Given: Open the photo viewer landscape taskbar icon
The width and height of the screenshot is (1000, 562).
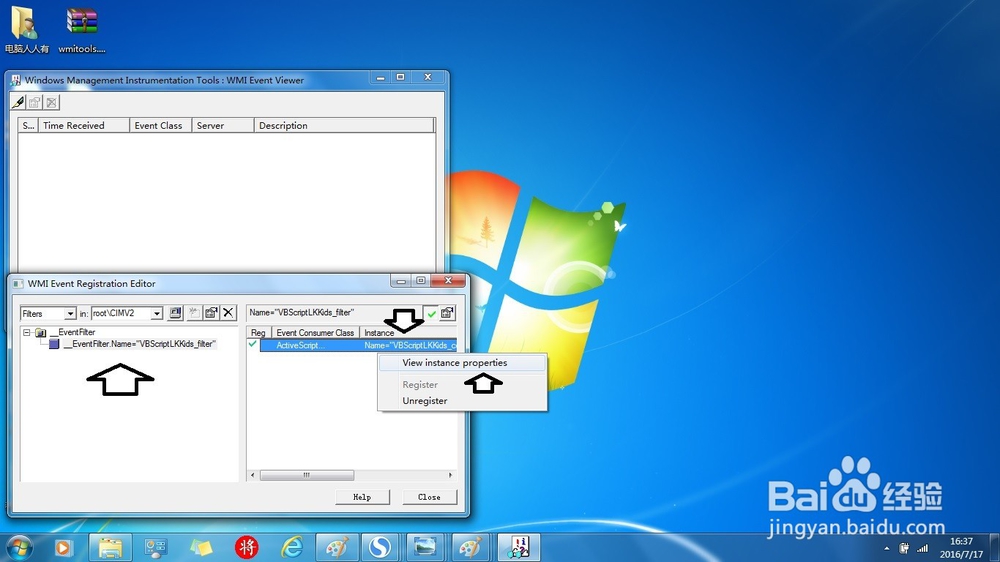Looking at the screenshot, I should click(x=425, y=547).
